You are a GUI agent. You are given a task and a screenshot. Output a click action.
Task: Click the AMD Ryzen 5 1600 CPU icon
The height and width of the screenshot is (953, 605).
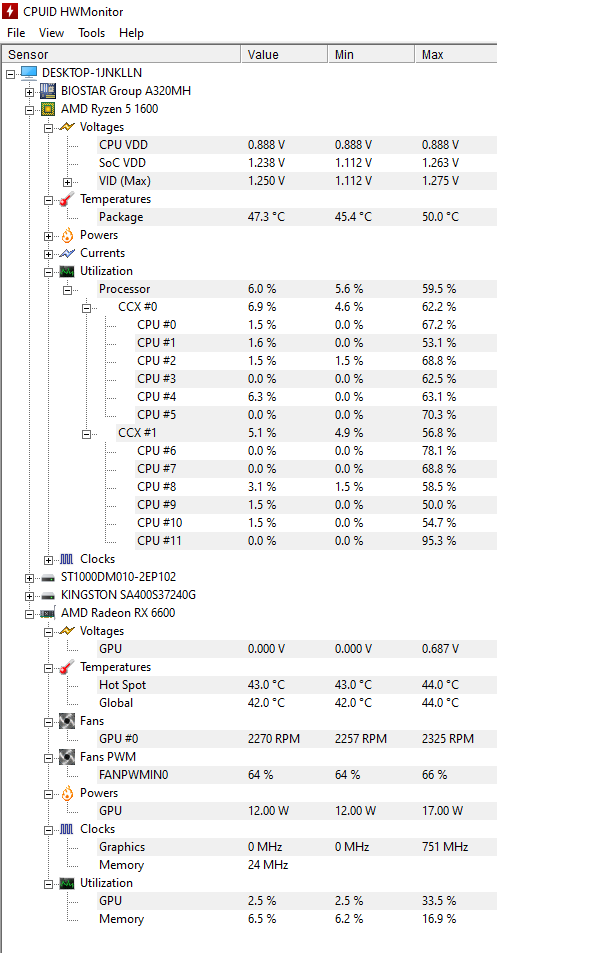pyautogui.click(x=47, y=109)
